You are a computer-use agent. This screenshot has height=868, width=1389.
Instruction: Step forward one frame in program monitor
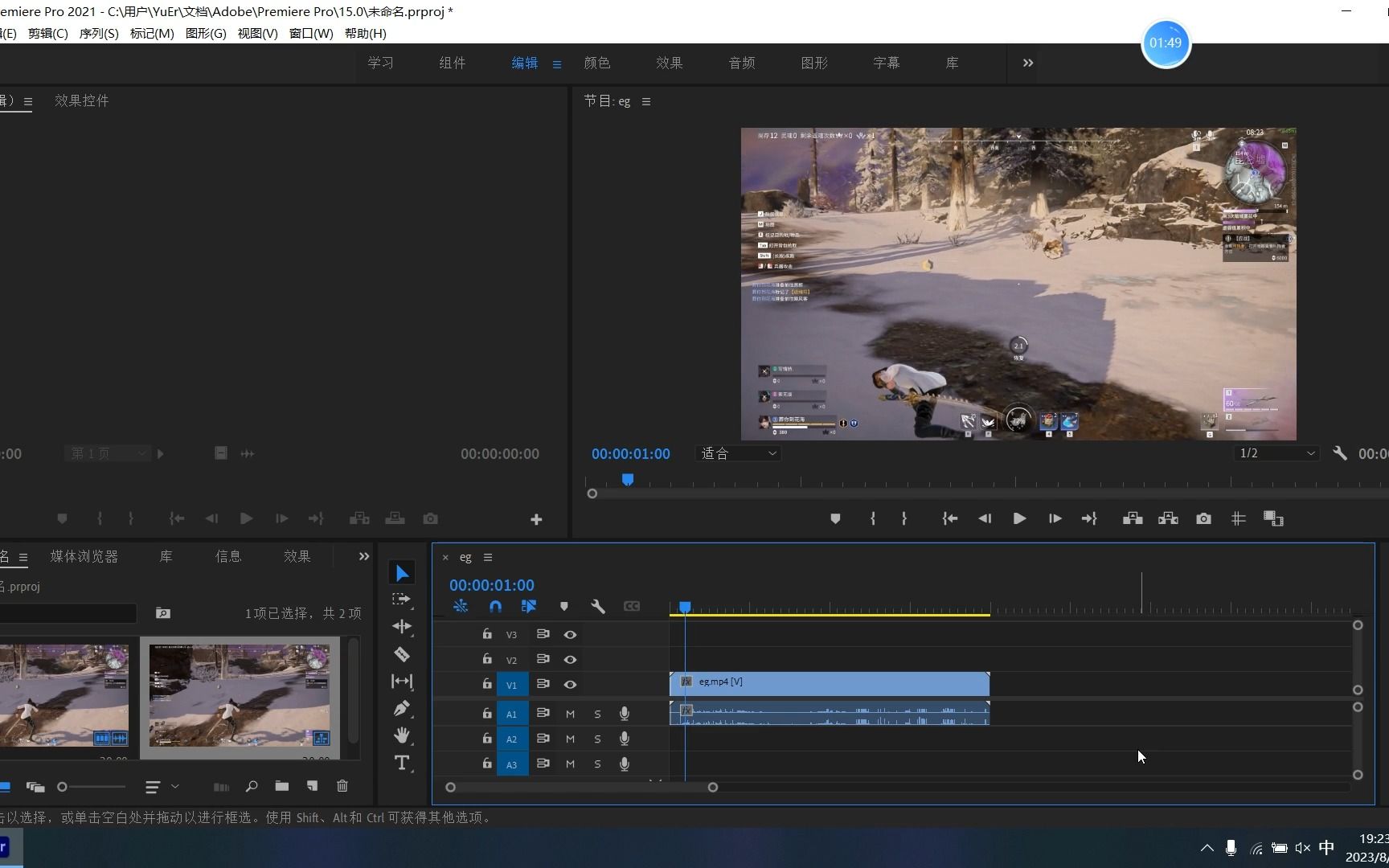tap(1055, 519)
